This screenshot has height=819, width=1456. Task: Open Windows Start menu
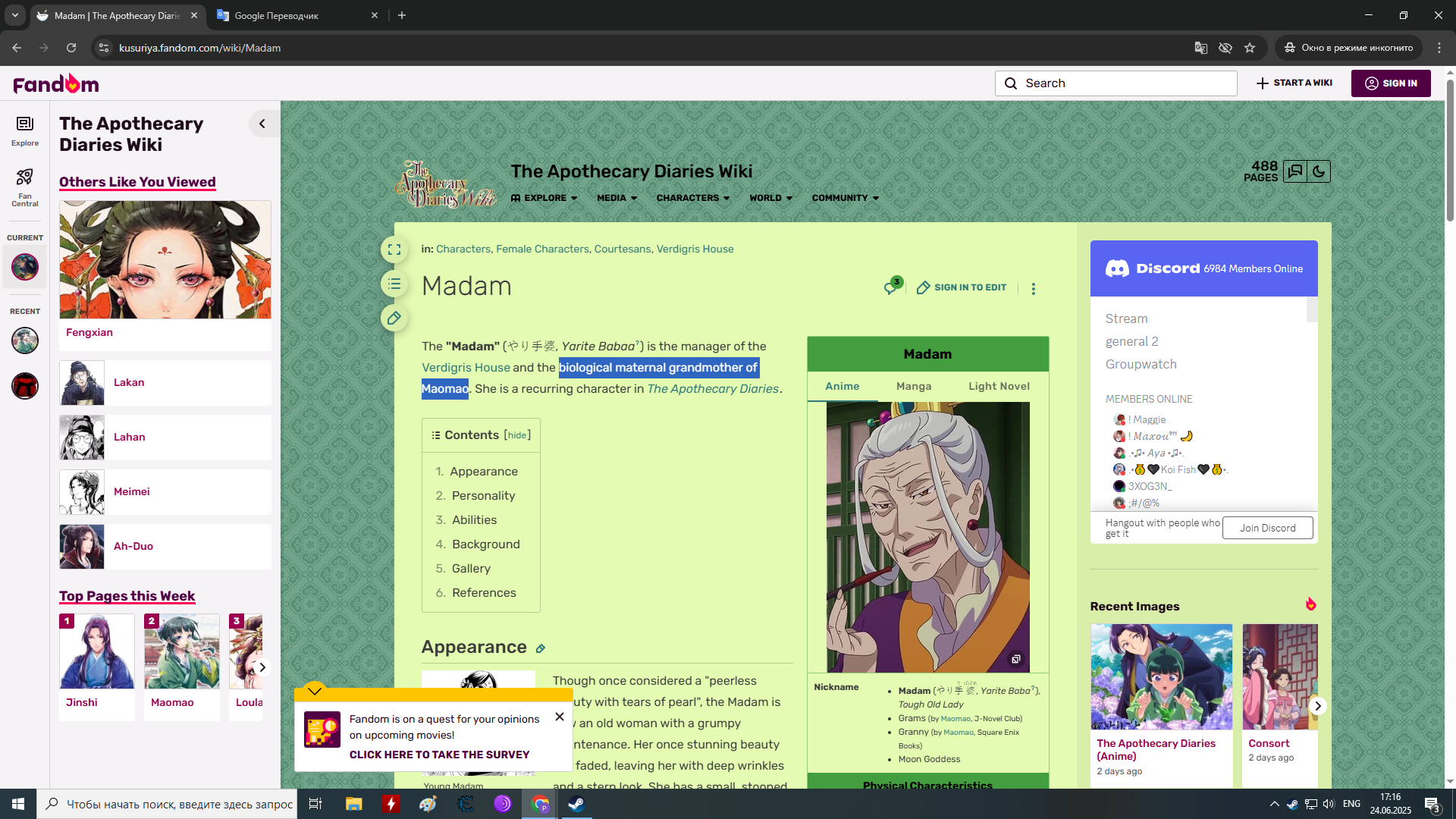click(18, 804)
